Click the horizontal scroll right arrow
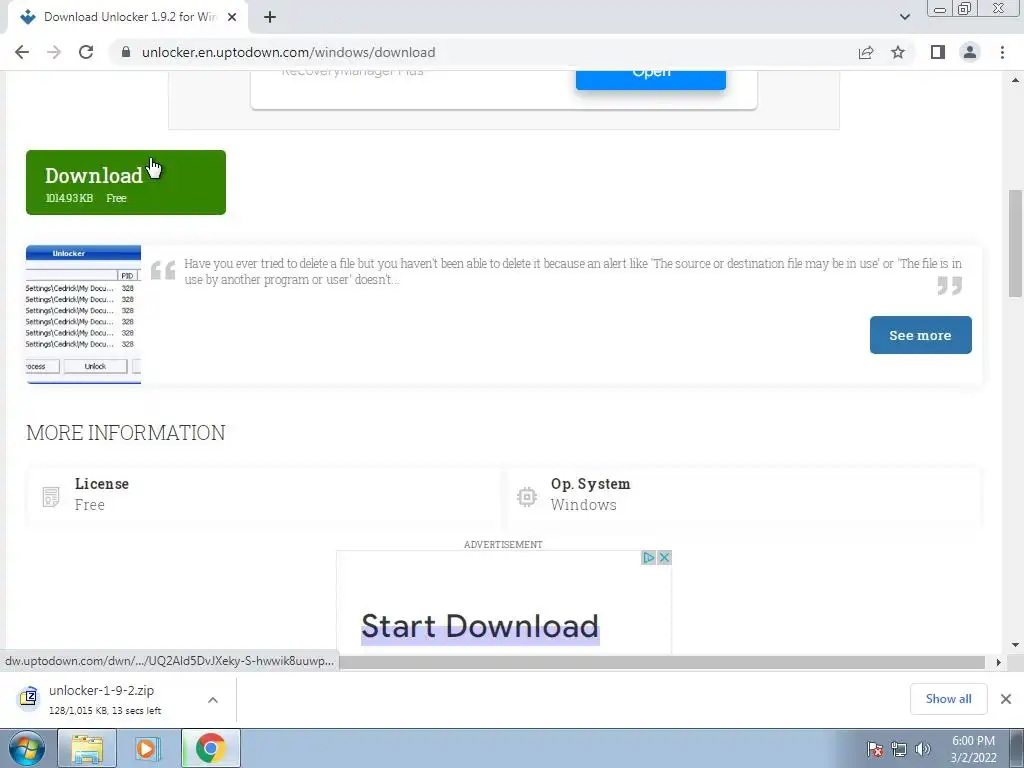 coord(998,662)
